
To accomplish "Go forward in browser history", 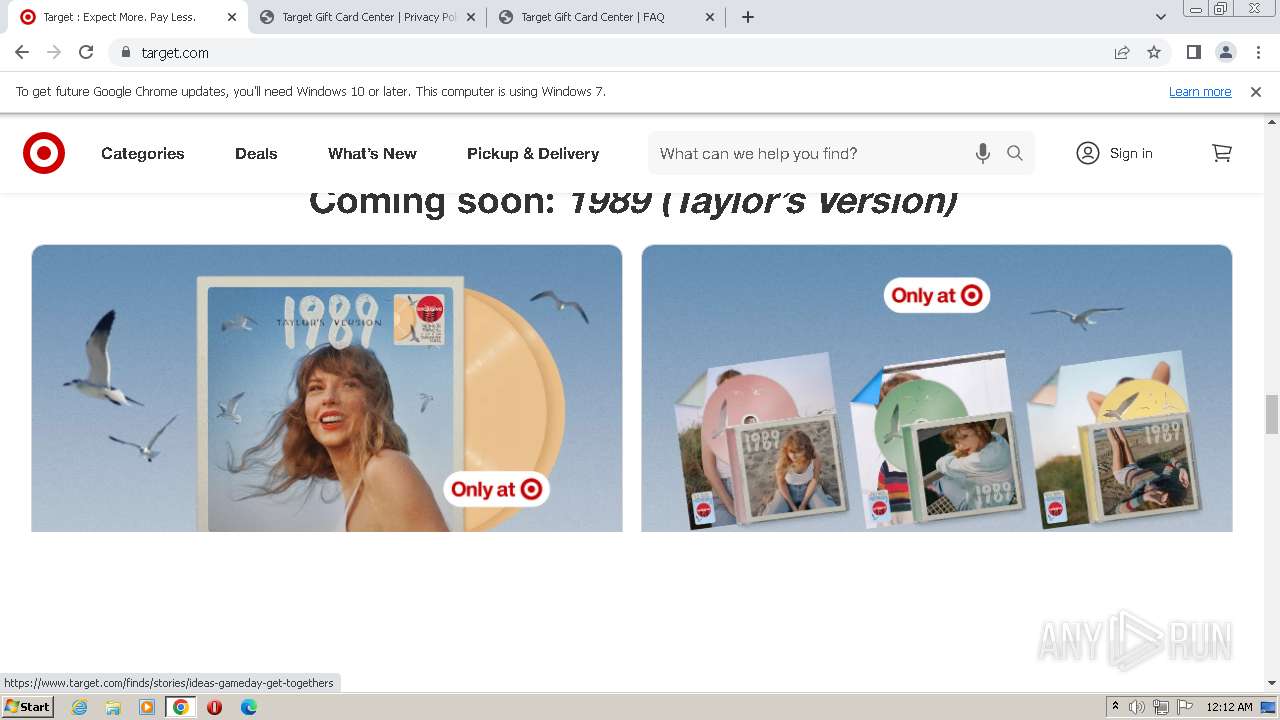I will [54, 52].
